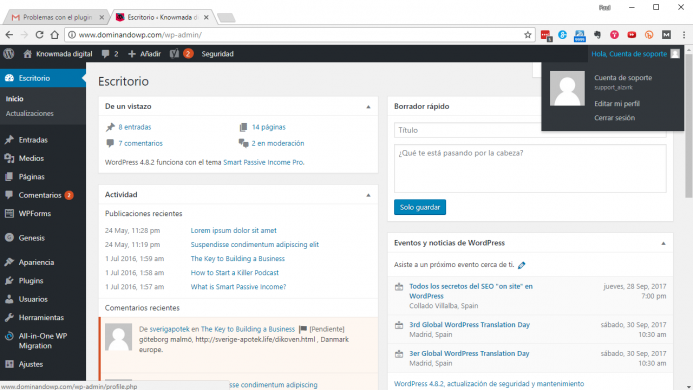Open the sverigapotek commenter link

point(169,329)
